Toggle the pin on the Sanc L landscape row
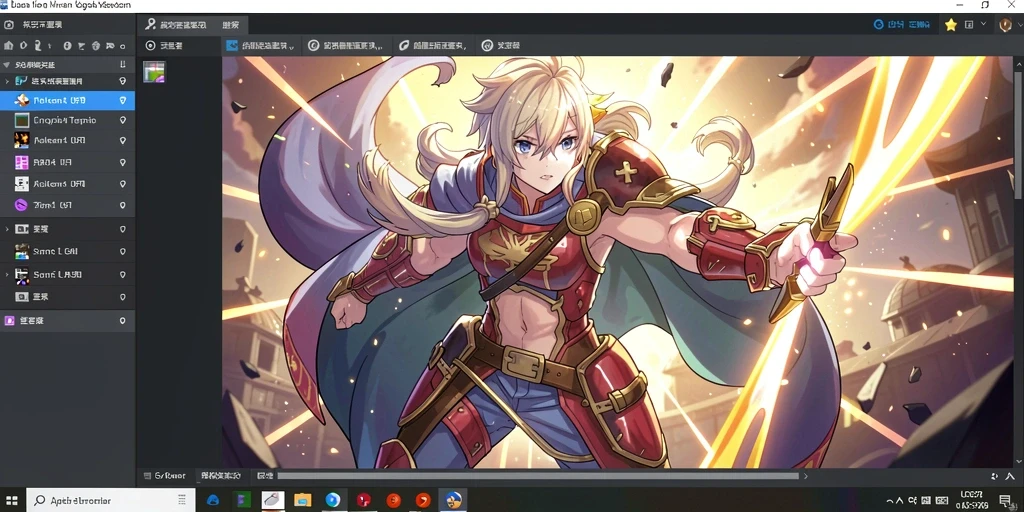 [122, 251]
